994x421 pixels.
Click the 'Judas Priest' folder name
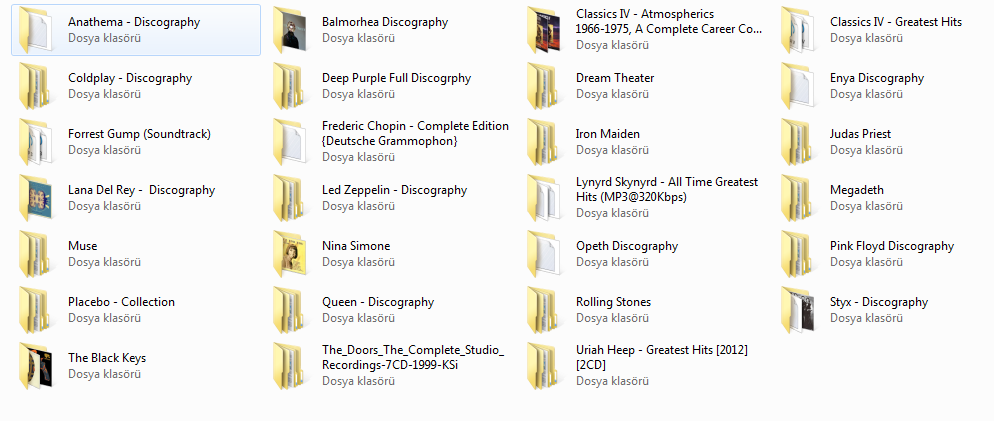point(860,134)
